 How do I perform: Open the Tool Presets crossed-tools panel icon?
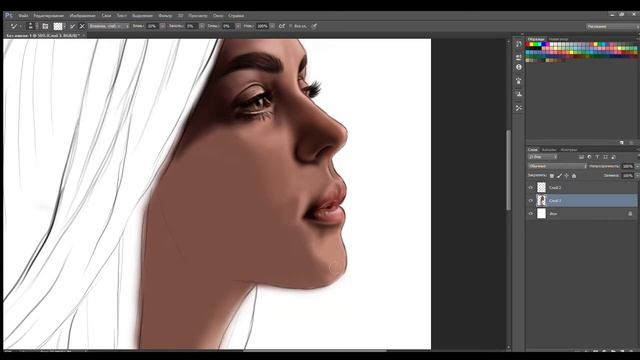click(518, 108)
